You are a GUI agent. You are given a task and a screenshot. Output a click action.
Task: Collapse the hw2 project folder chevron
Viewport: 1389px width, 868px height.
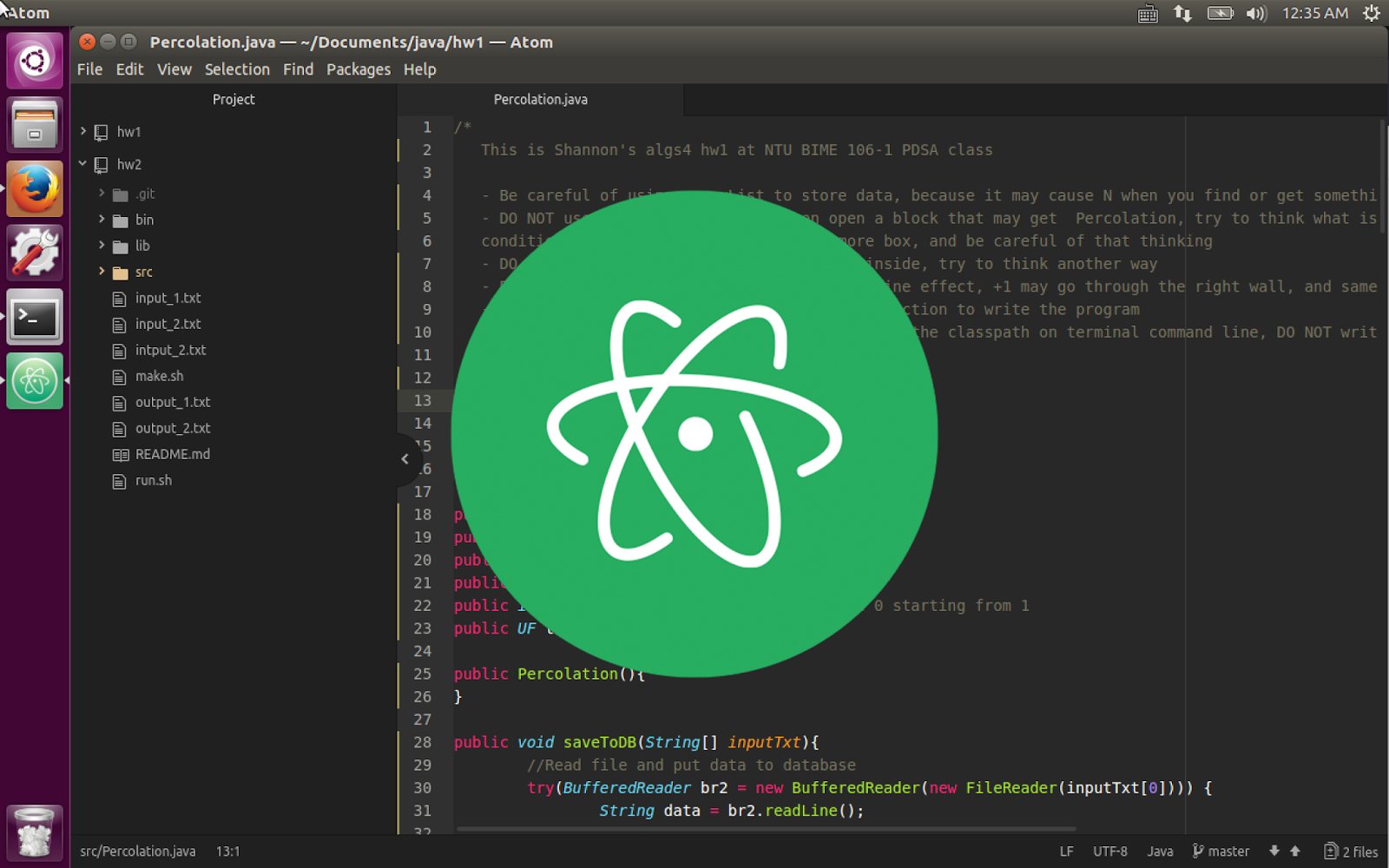pos(83,163)
